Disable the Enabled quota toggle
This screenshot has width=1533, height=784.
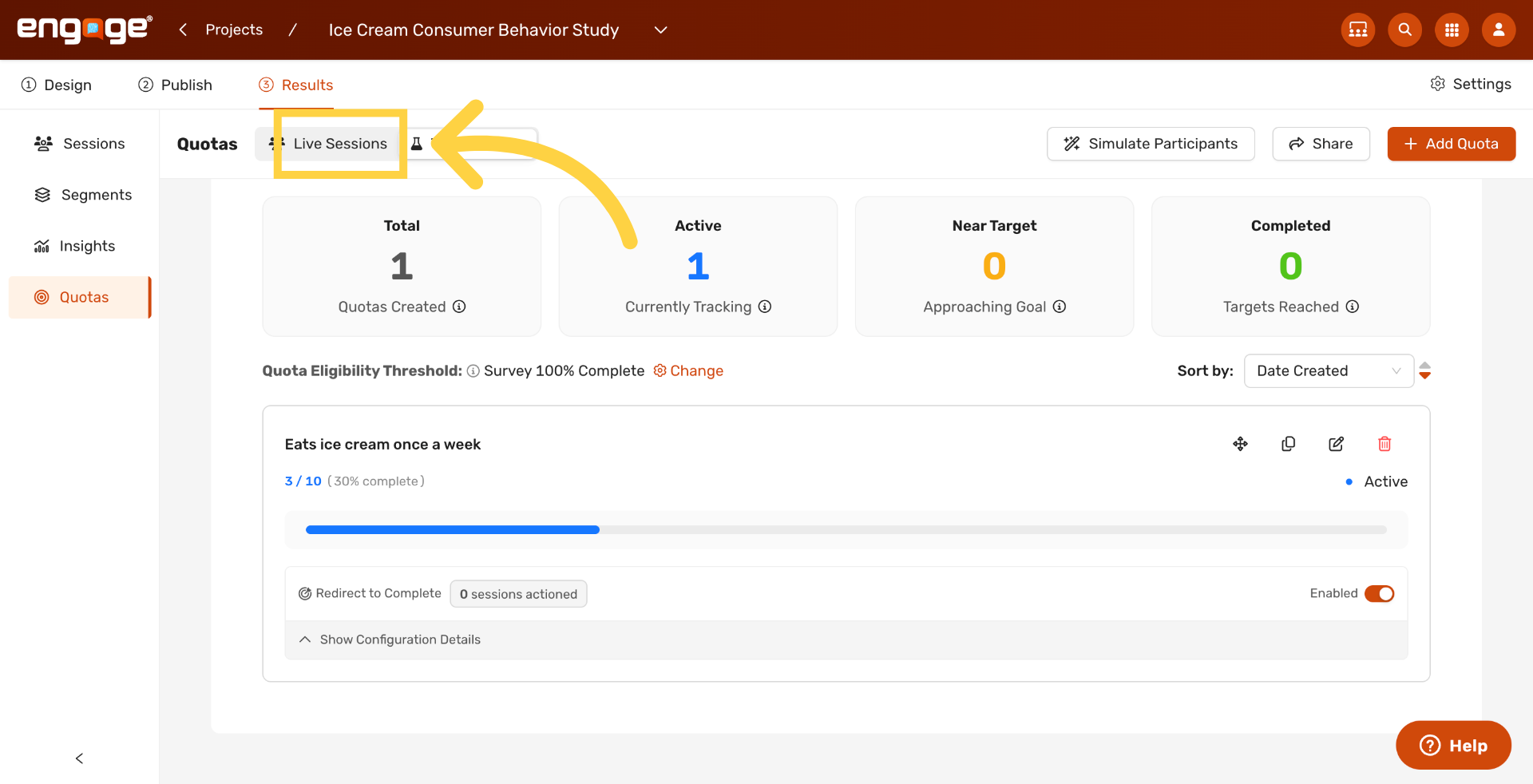coord(1379,593)
